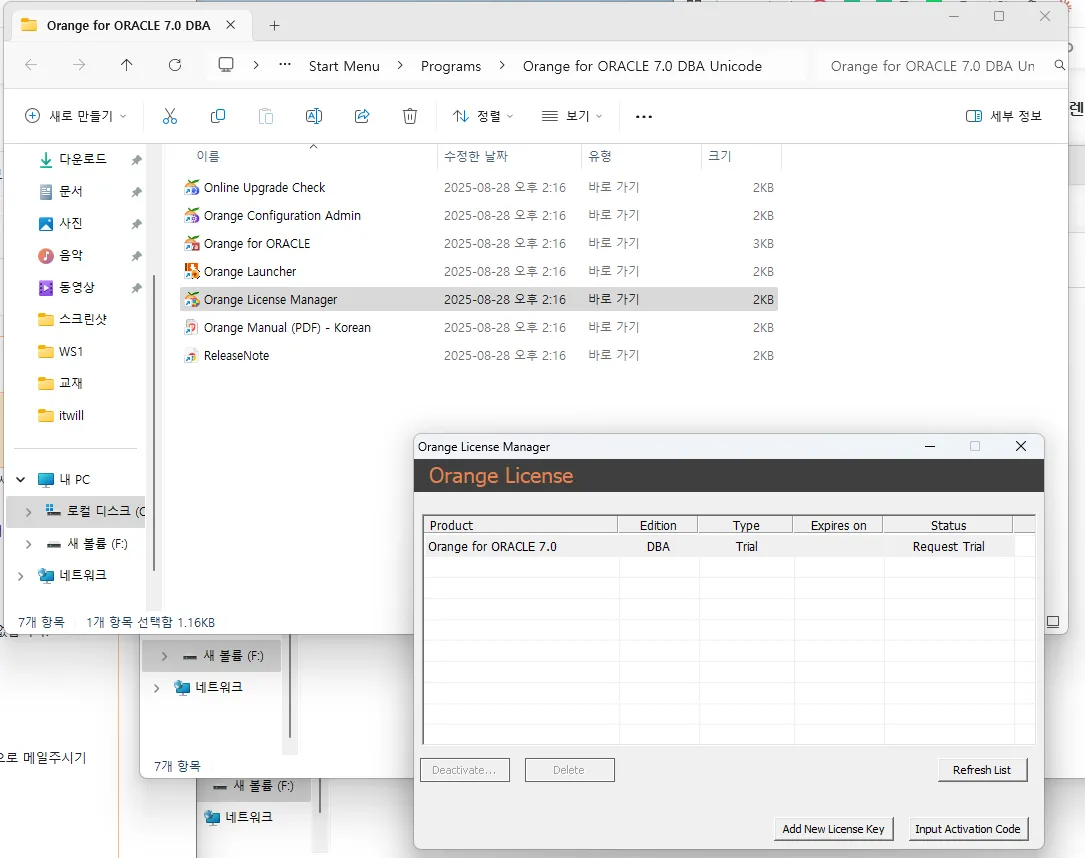Image resolution: width=1085 pixels, height=858 pixels.
Task: Expand 새 볼륨 (F:) in second Explorer window
Action: 164,656
